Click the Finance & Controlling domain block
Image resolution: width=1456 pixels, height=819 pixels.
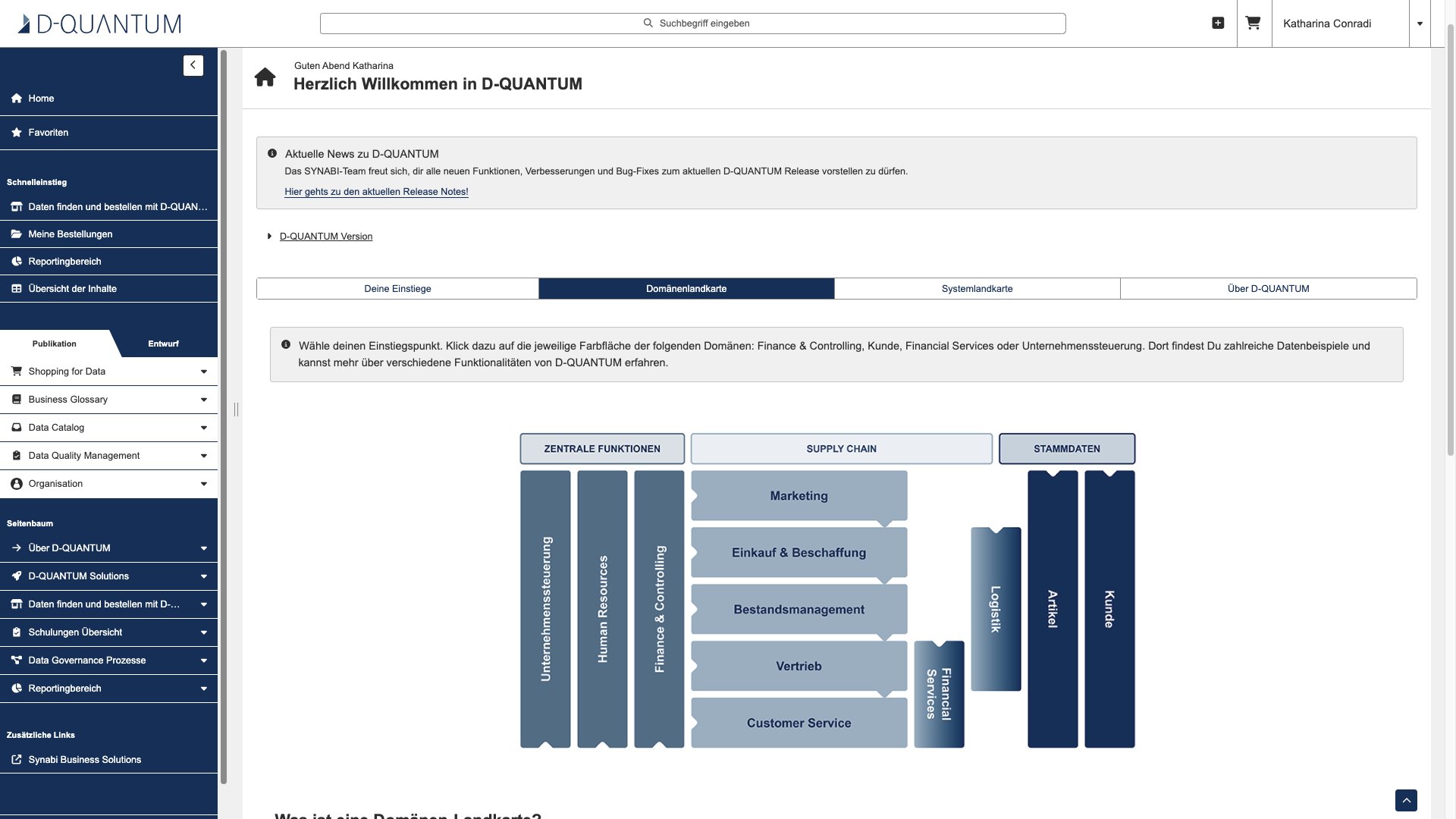click(x=659, y=609)
